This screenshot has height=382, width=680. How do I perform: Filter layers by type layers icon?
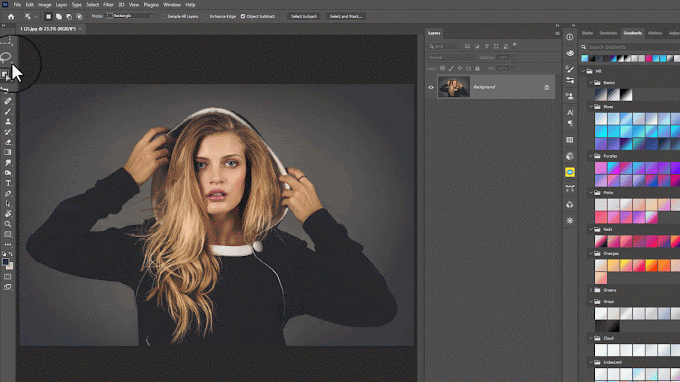pyautogui.click(x=487, y=46)
